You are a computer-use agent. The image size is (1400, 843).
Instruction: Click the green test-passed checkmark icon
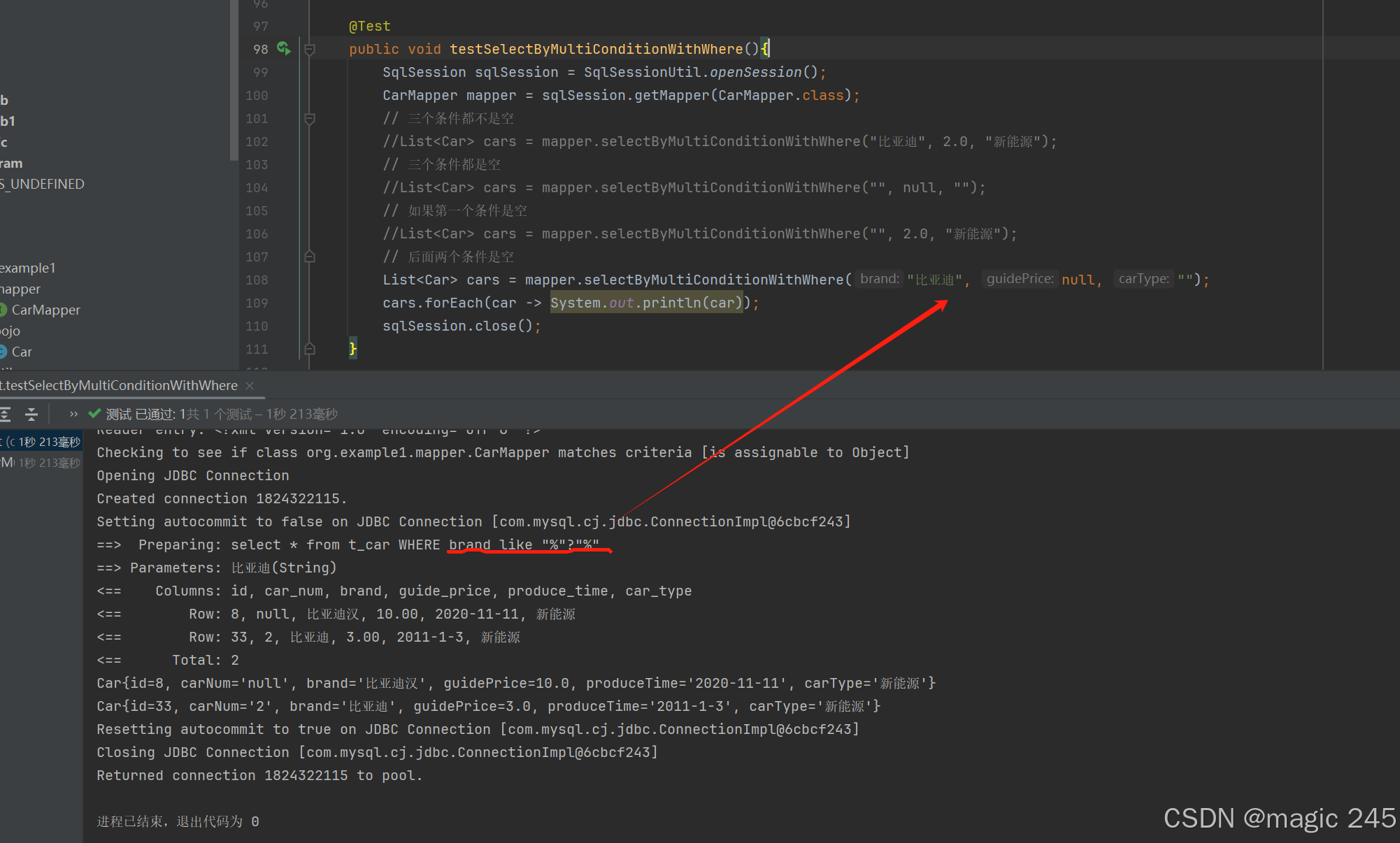pos(94,414)
